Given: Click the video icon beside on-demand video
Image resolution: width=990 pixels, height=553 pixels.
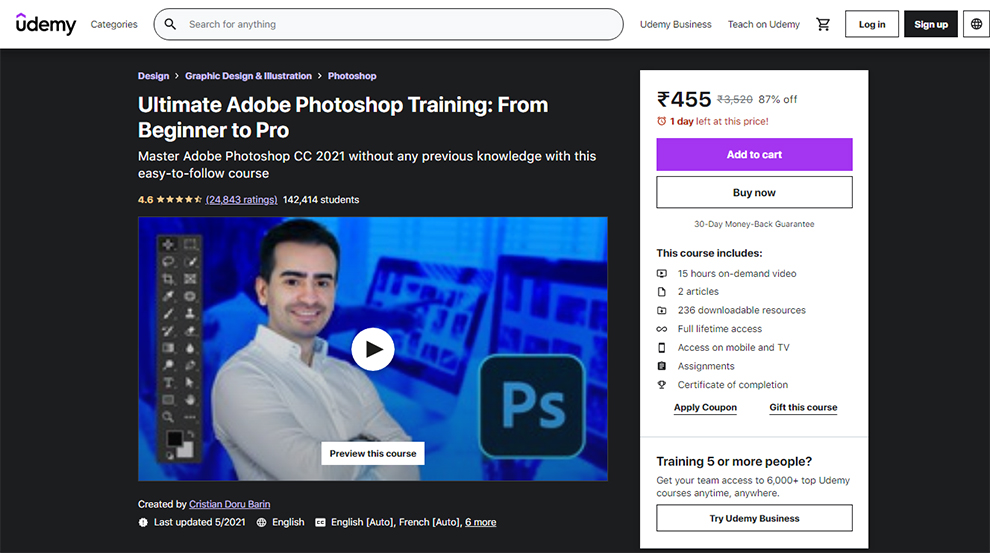Looking at the screenshot, I should [x=662, y=273].
